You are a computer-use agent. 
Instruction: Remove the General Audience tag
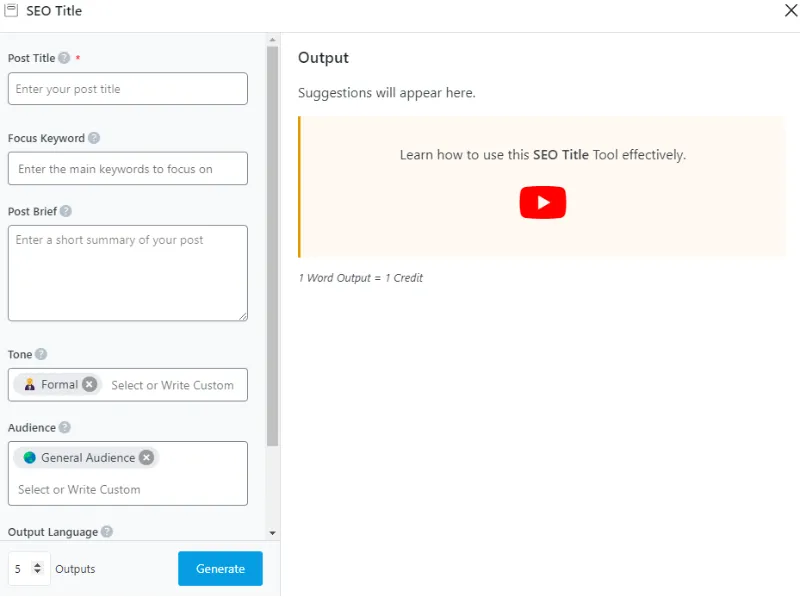147,457
